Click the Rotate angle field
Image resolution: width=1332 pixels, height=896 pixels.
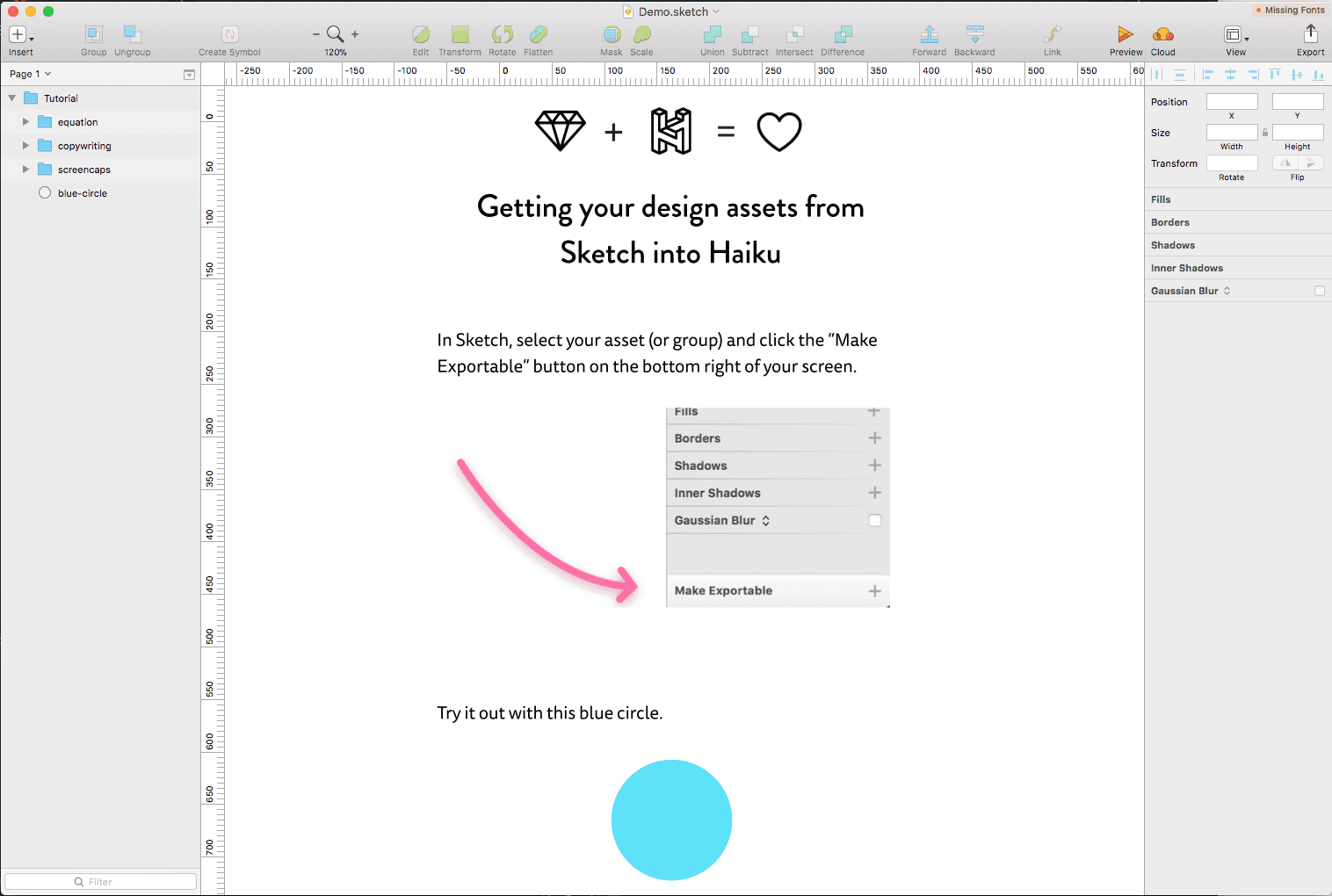point(1232,163)
